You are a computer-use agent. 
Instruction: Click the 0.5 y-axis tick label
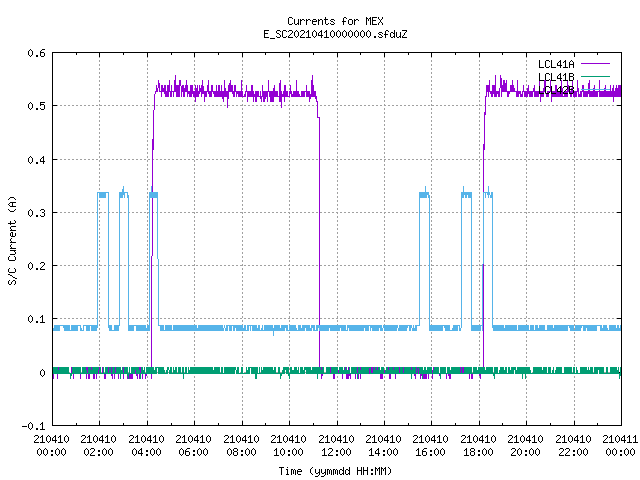(36, 106)
